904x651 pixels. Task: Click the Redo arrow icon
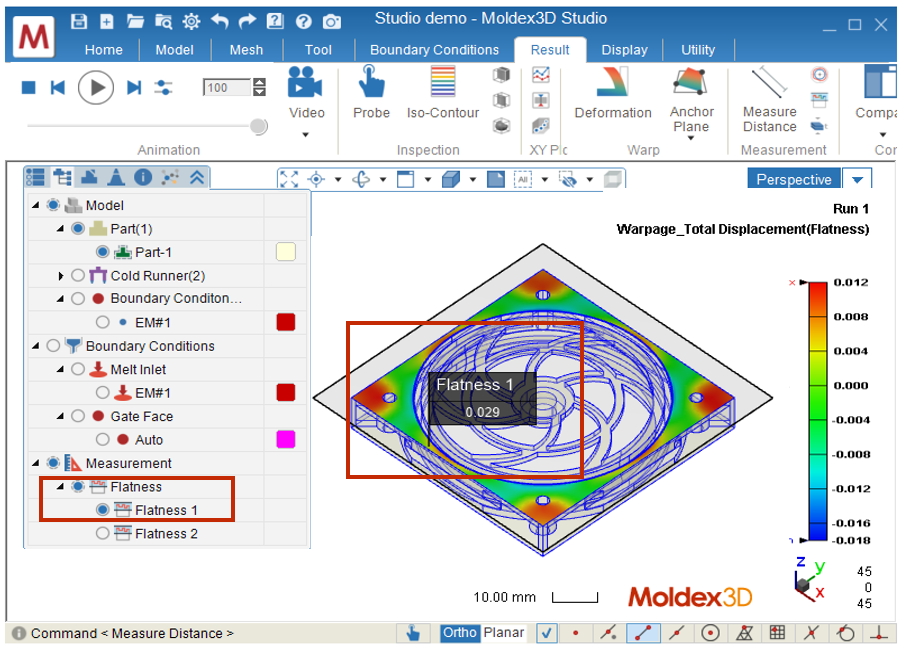tap(247, 22)
